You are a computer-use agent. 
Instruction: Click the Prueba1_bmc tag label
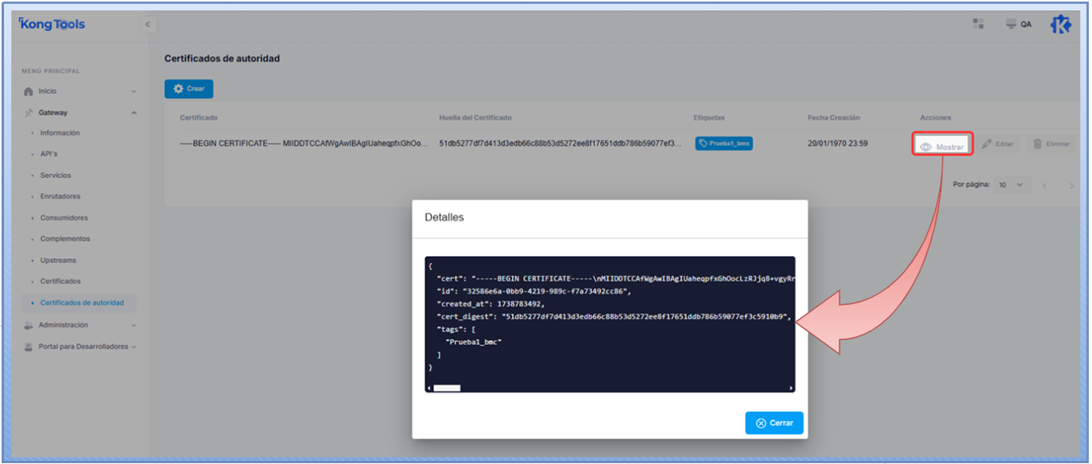[724, 144]
